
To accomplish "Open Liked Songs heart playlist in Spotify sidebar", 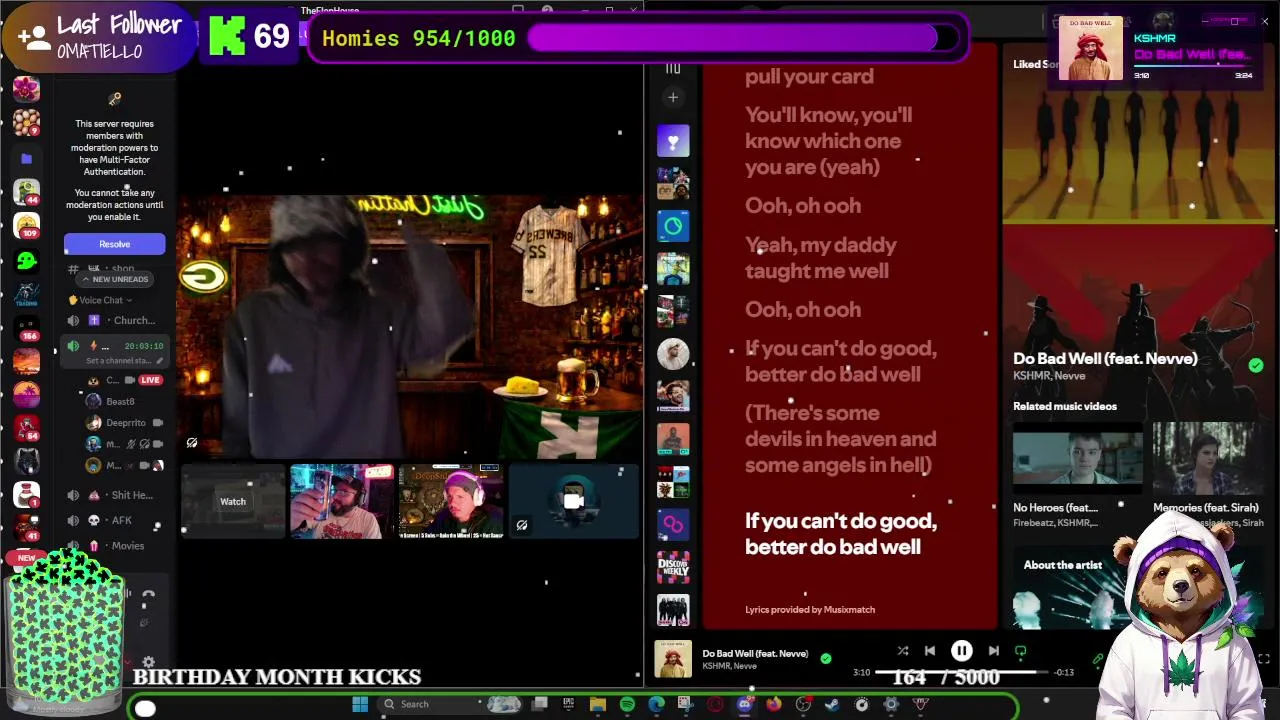I will click(x=673, y=141).
